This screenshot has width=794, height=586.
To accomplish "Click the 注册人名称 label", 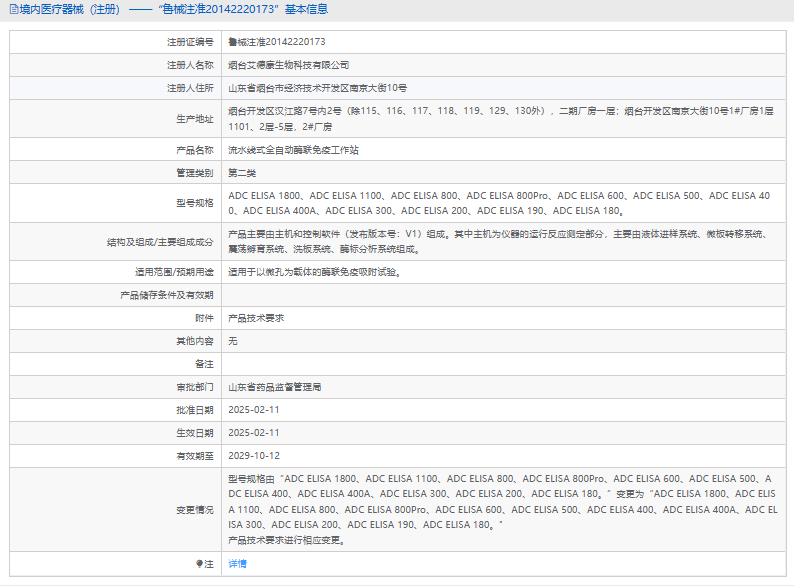I will [190, 65].
